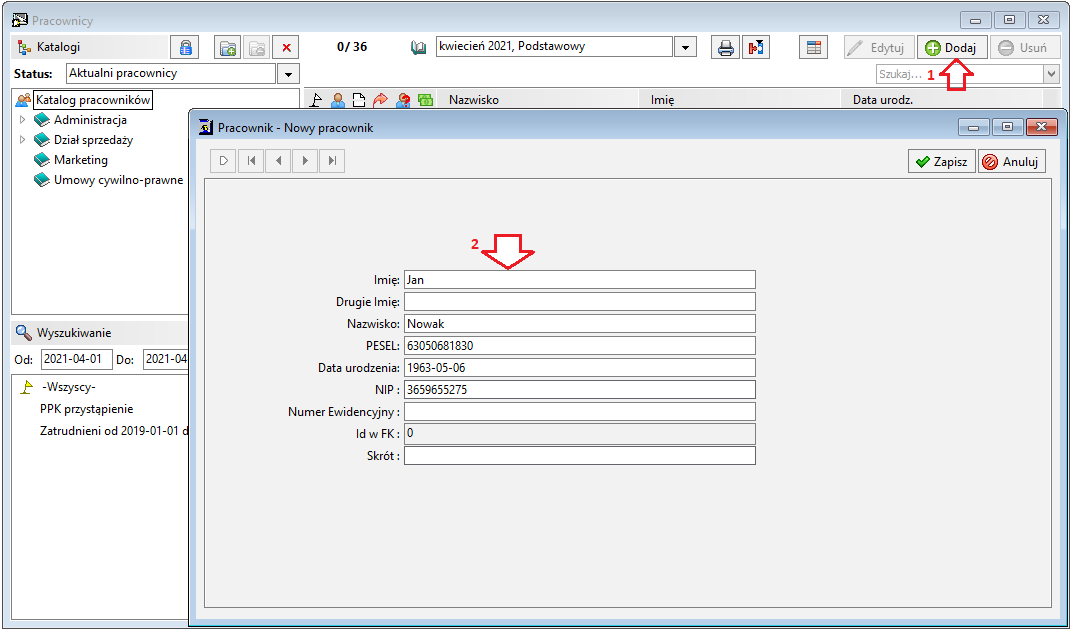Viewport: 1073px width, 630px height.
Task: Sort by the Imię column header
Action: click(739, 100)
